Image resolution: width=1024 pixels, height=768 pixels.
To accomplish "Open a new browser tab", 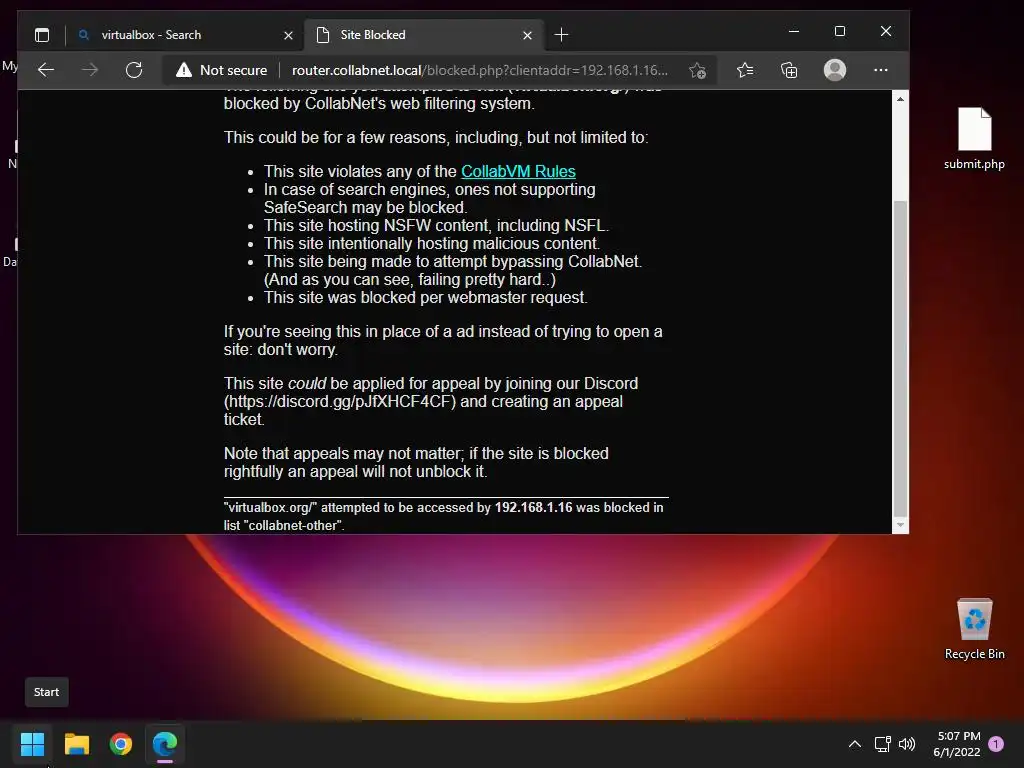I will pos(562,35).
